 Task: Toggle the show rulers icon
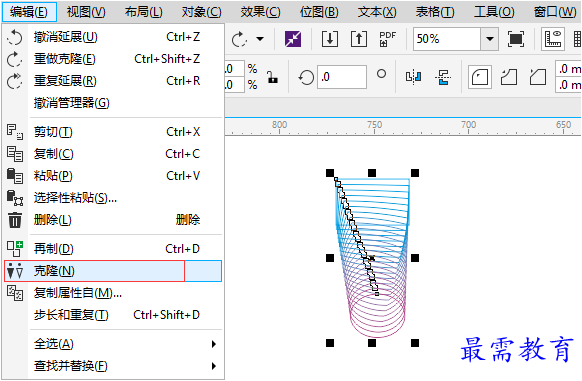(552, 39)
